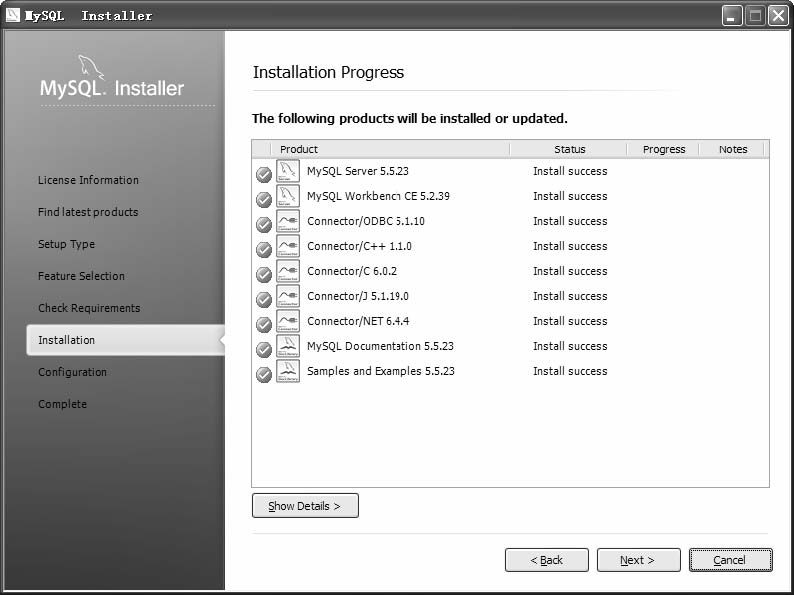794x595 pixels.
Task: Expand the installation log with Show Details
Action: pyautogui.click(x=305, y=505)
